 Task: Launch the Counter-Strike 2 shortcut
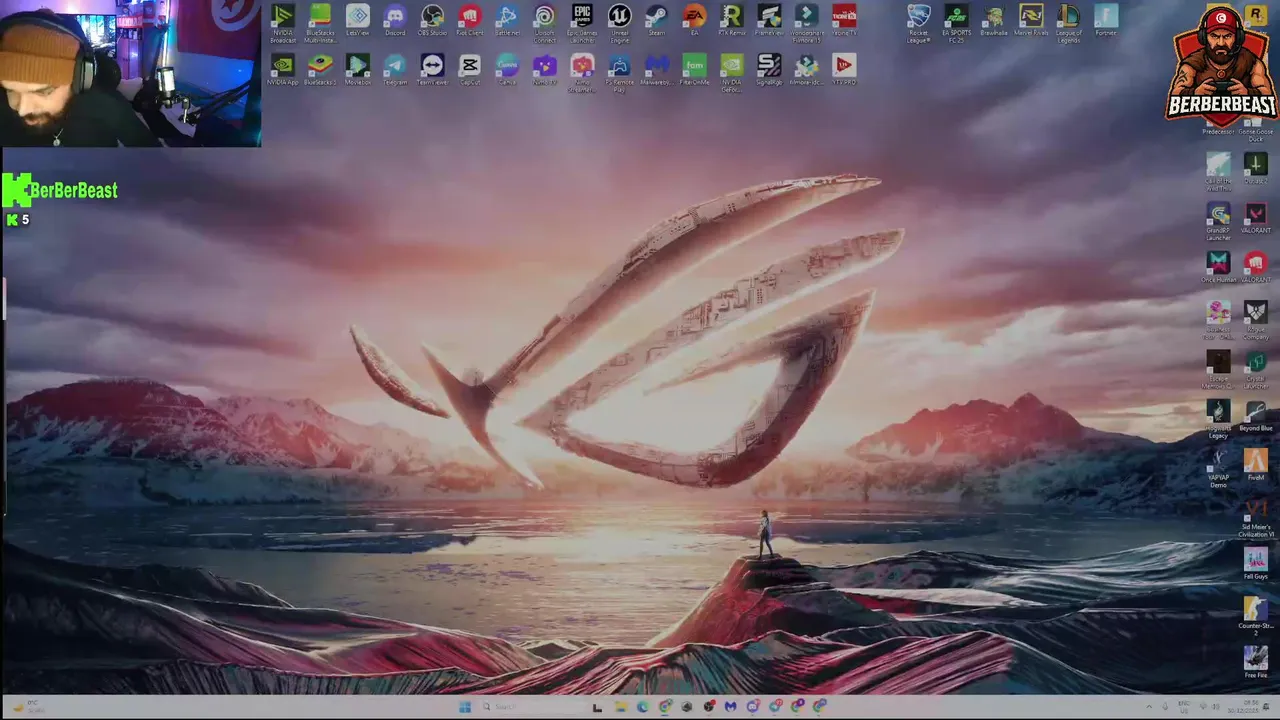click(1256, 615)
